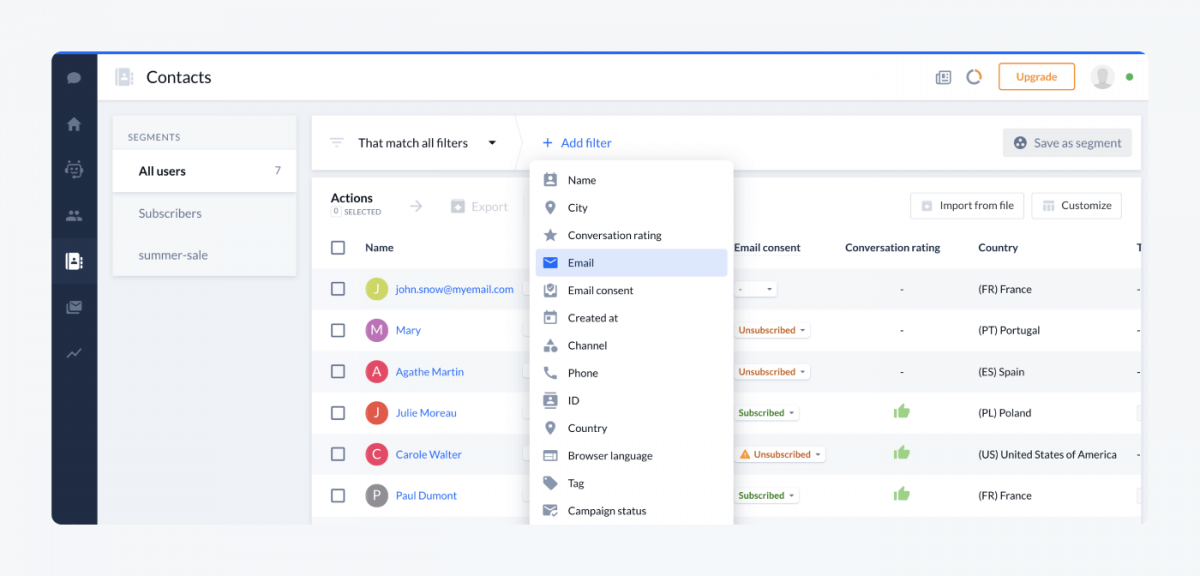This screenshot has width=1200, height=576.
Task: Click the Contacts page header icon
Action: 124,77
